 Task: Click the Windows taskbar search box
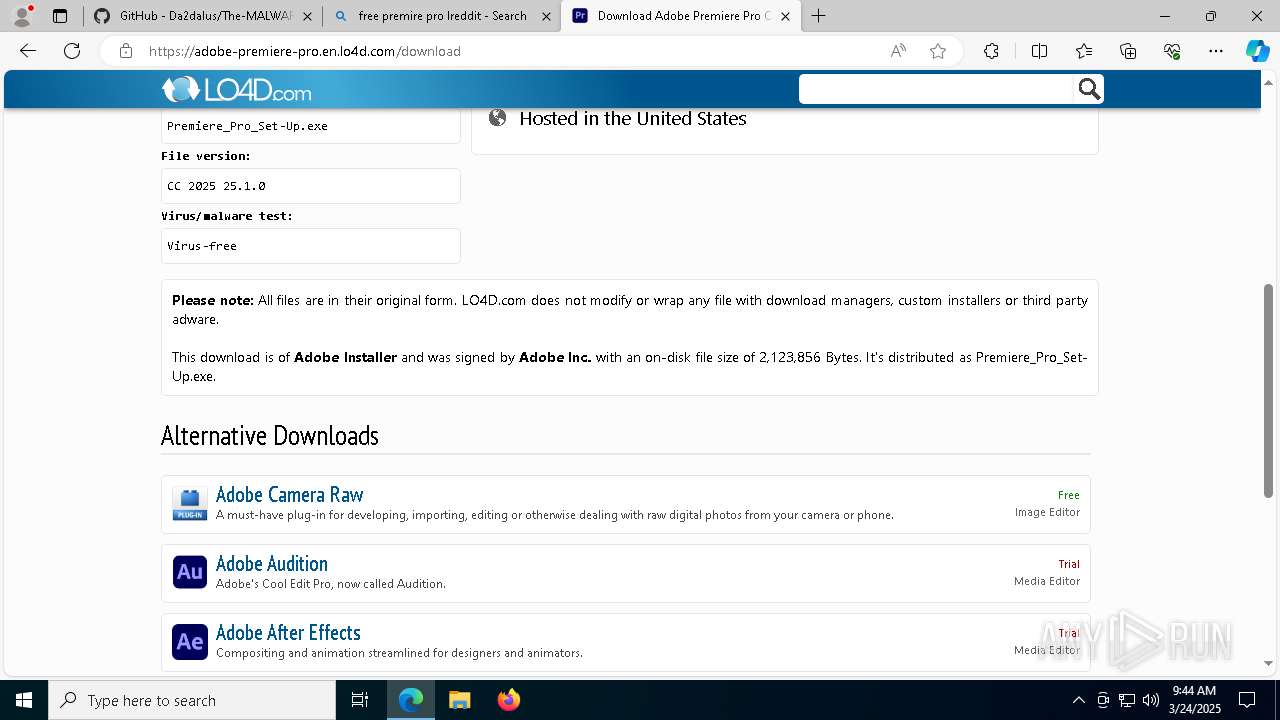pos(192,700)
